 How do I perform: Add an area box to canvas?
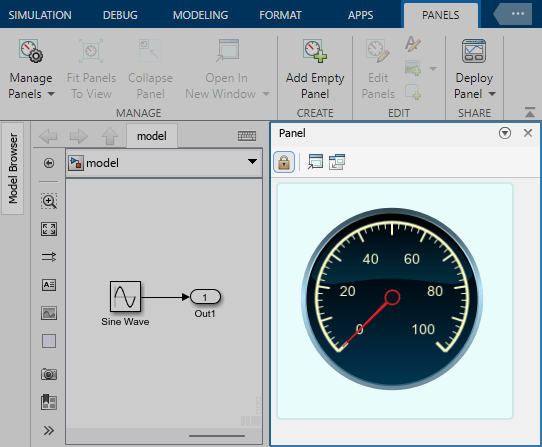(49, 341)
